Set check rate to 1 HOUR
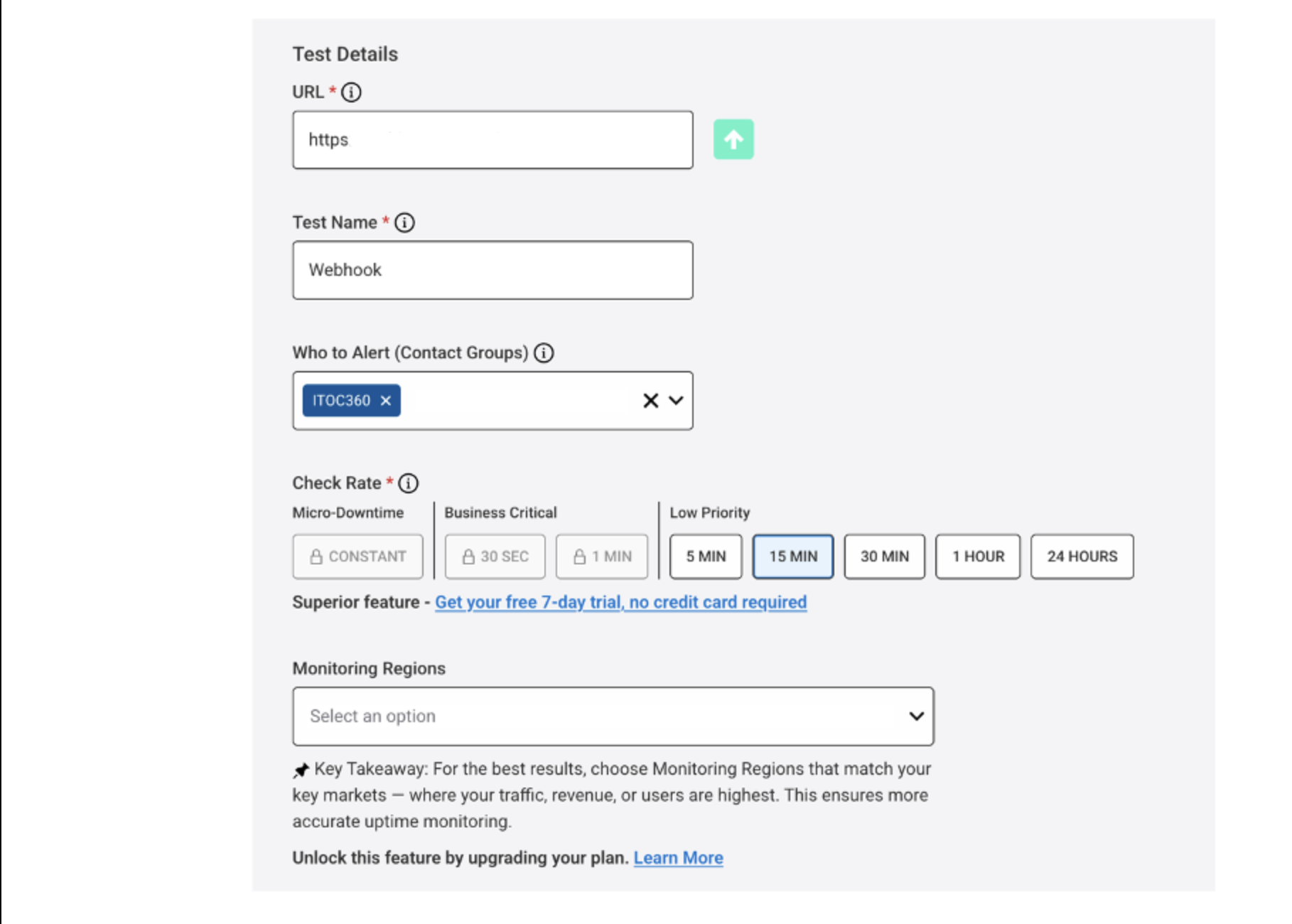Viewport: 1292px width, 924px height. tap(978, 557)
